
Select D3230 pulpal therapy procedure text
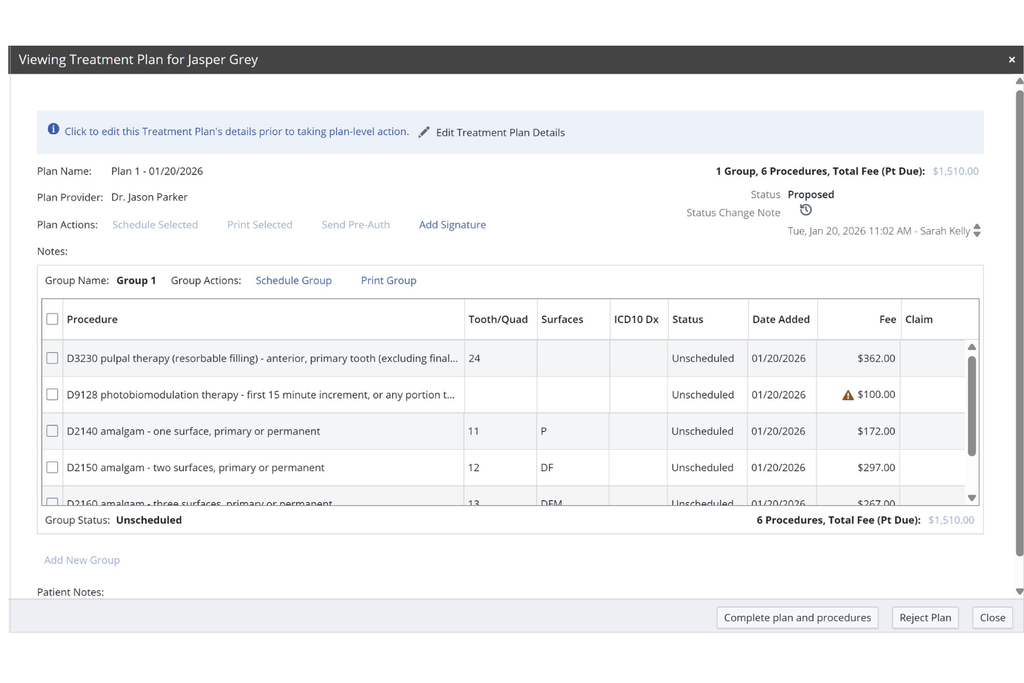click(262, 358)
